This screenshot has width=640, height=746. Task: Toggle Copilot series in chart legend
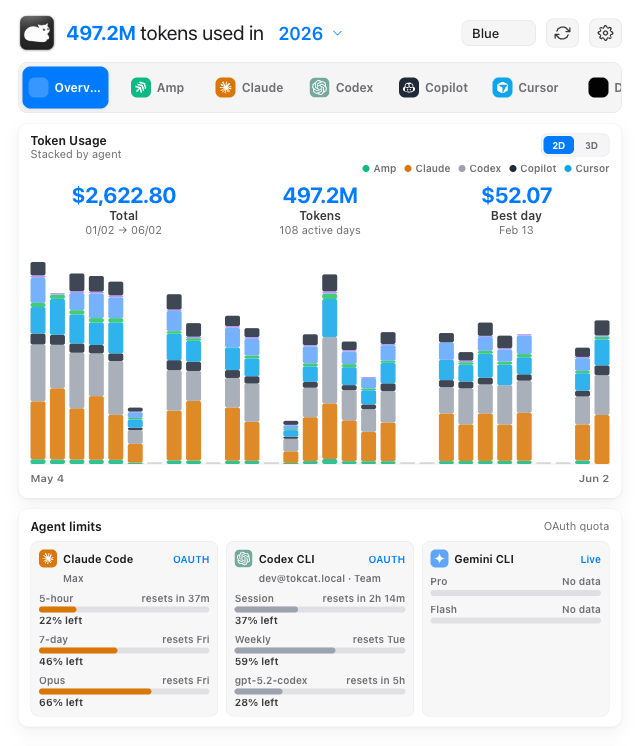point(532,168)
